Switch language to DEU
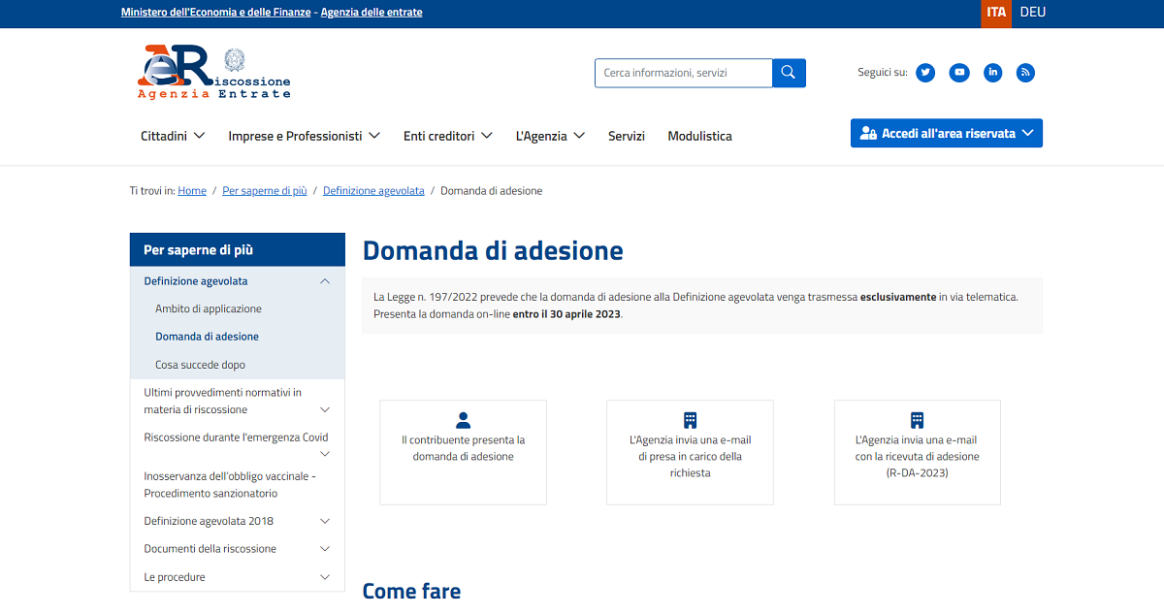This screenshot has width=1164, height=615. click(x=1033, y=13)
